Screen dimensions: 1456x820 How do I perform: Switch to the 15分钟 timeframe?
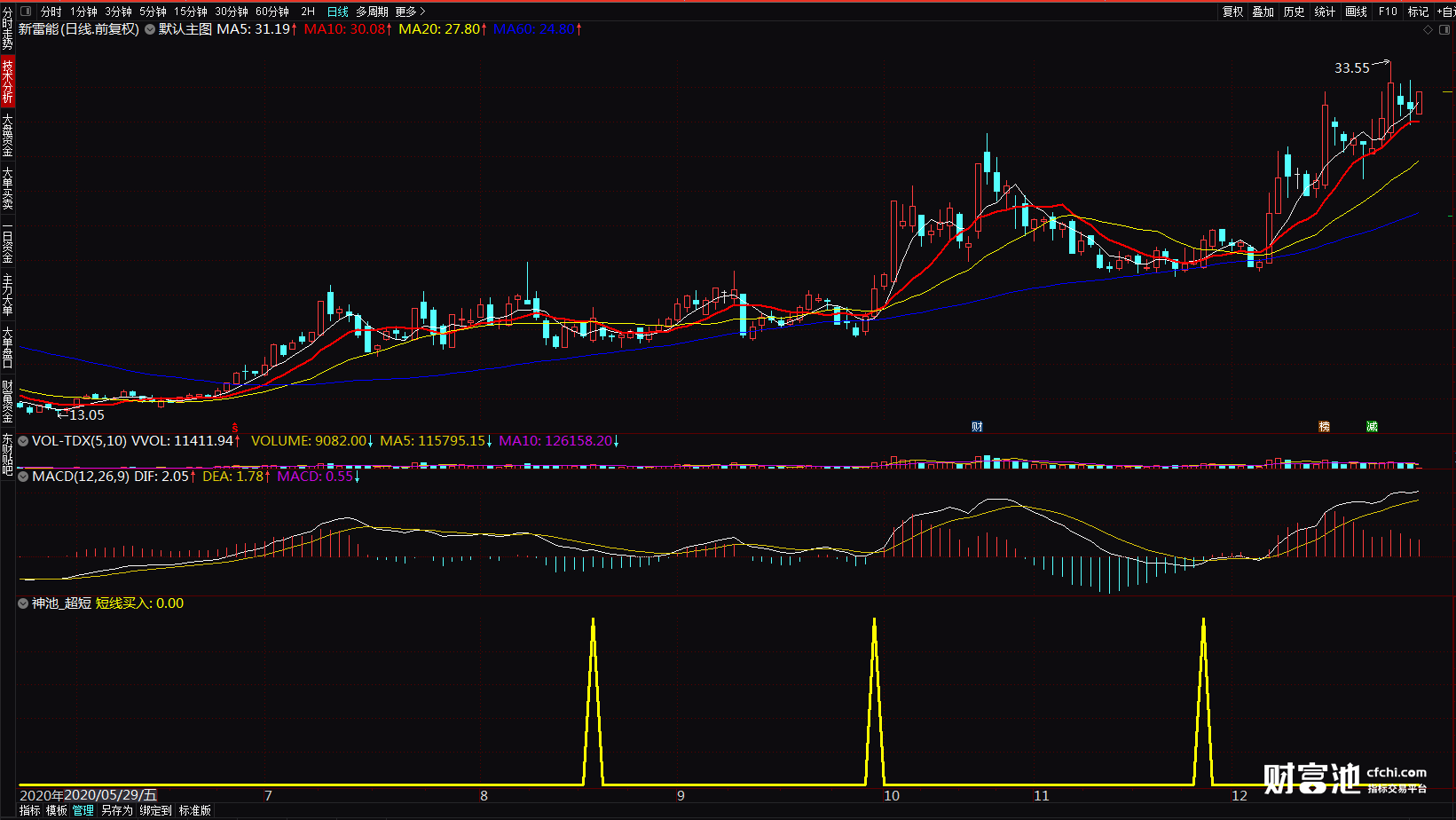[x=191, y=12]
